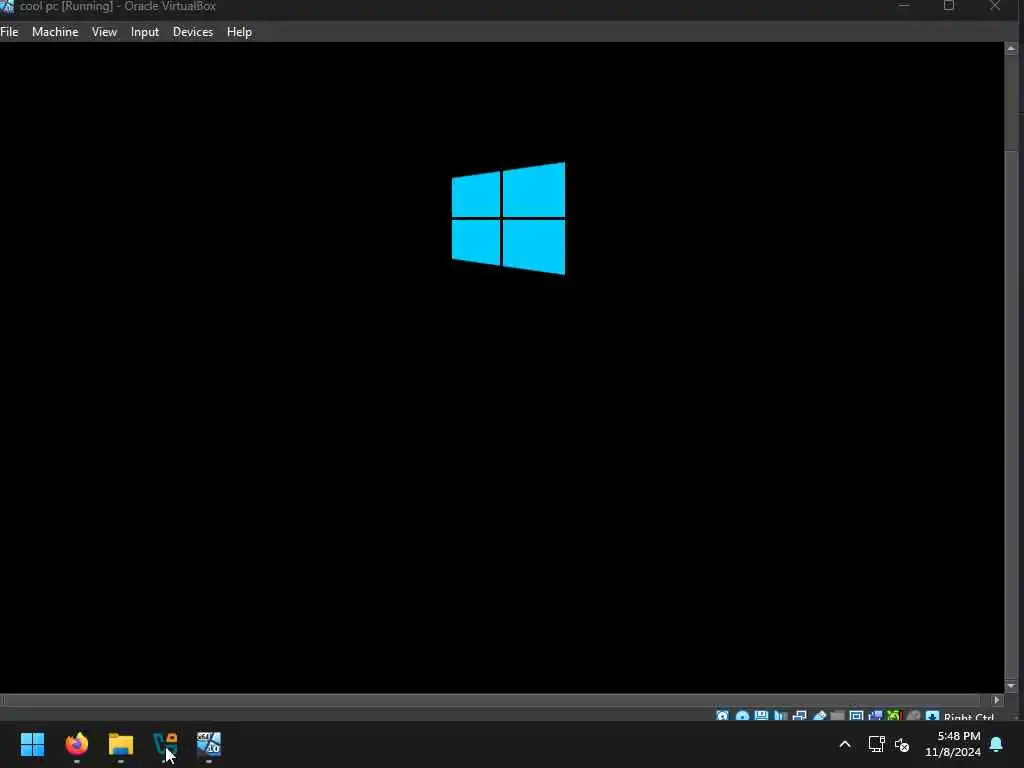The width and height of the screenshot is (1024, 768).
Task: Select the running VM taskbar icon
Action: point(209,744)
